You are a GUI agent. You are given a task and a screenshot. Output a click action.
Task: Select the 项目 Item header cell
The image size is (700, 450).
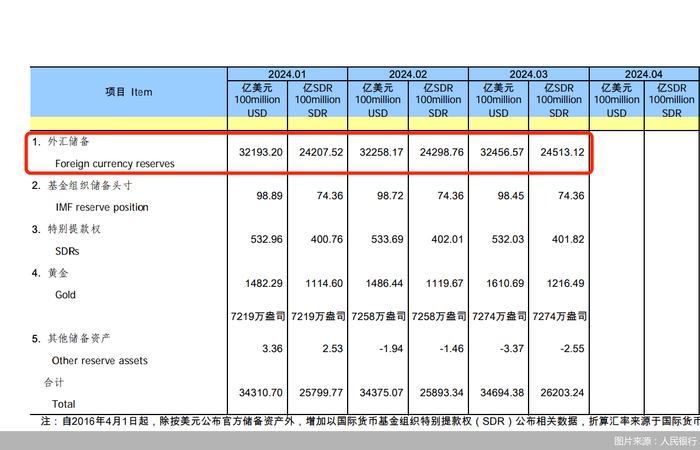pos(129,92)
